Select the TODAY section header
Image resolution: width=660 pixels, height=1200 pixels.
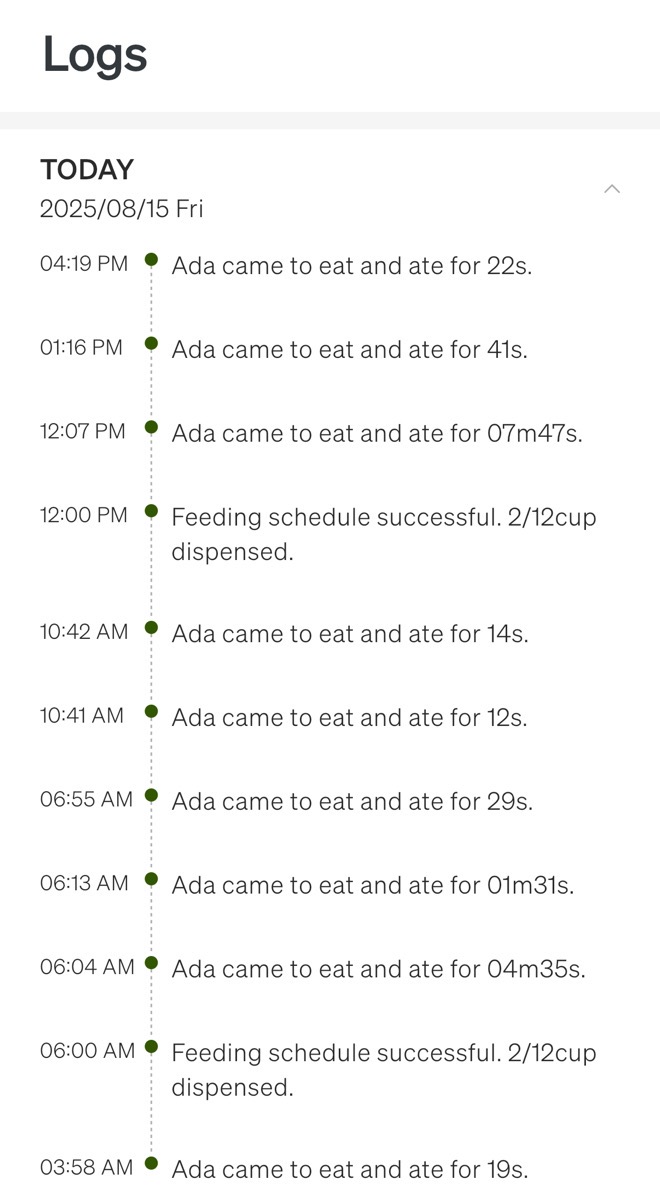(x=87, y=169)
